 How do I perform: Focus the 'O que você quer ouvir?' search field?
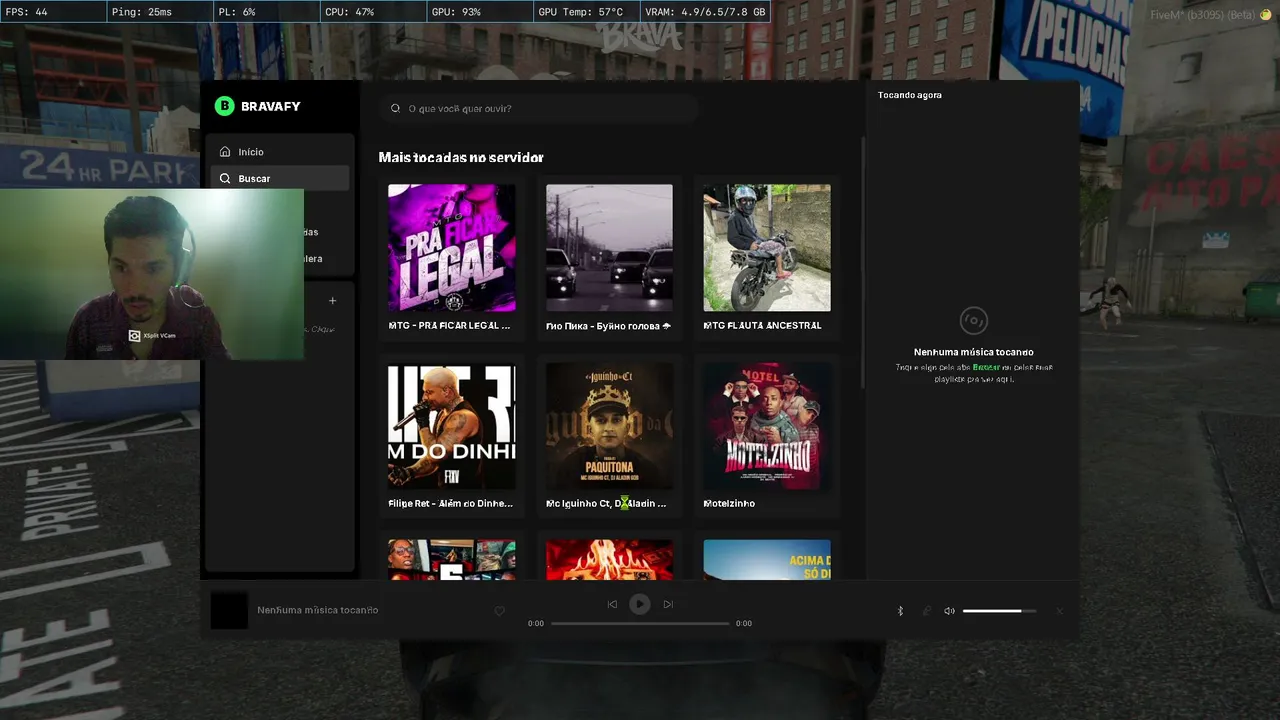coord(538,108)
